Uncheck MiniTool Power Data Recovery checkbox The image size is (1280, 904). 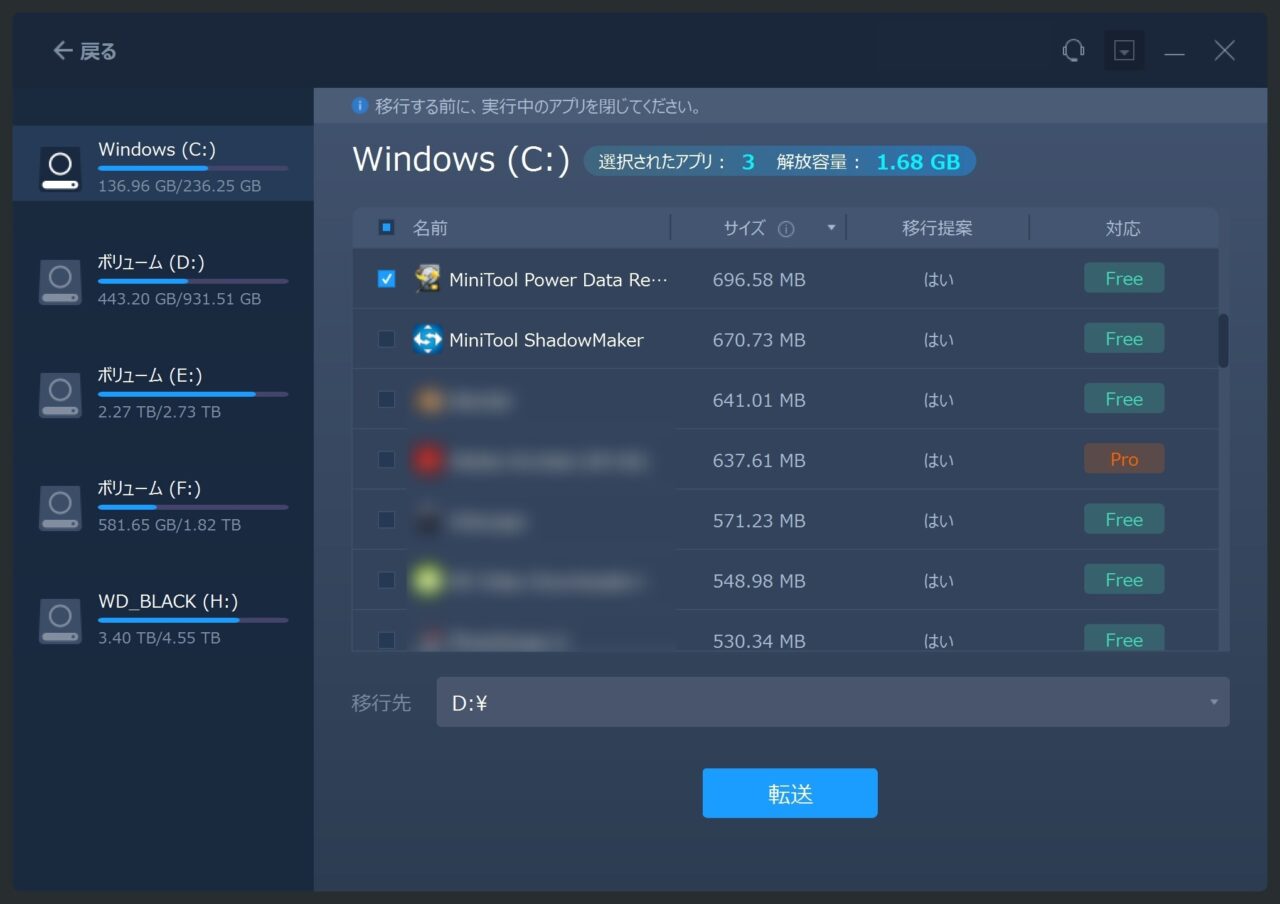387,279
